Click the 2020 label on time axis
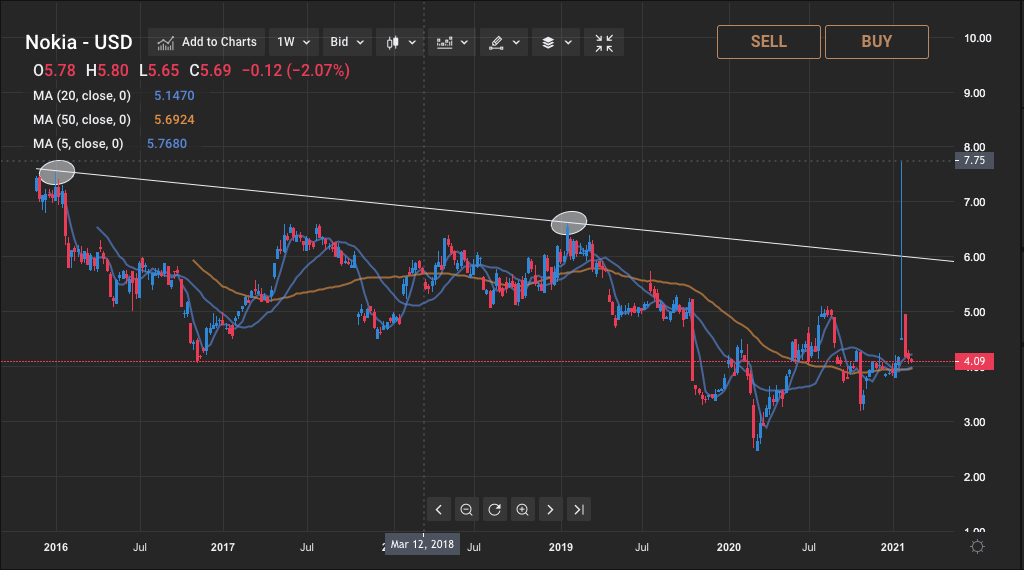The width and height of the screenshot is (1024, 570). 729,547
